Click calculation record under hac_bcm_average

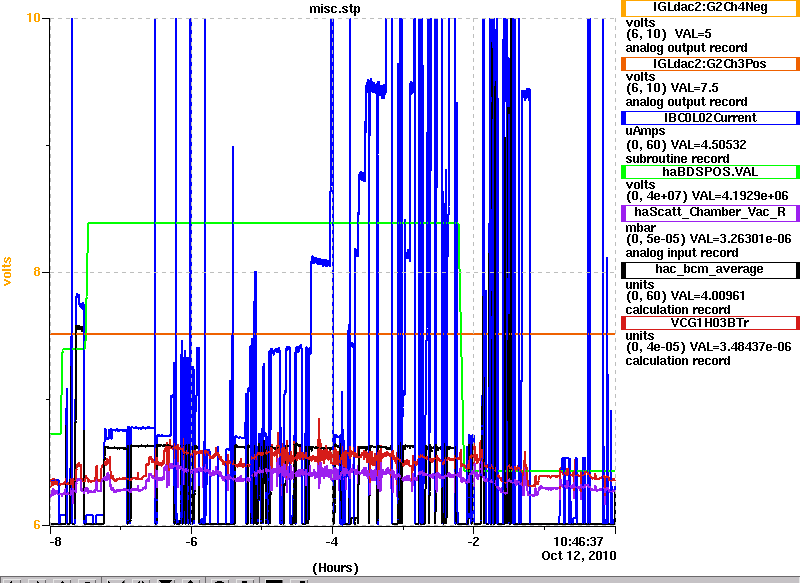click(678, 310)
